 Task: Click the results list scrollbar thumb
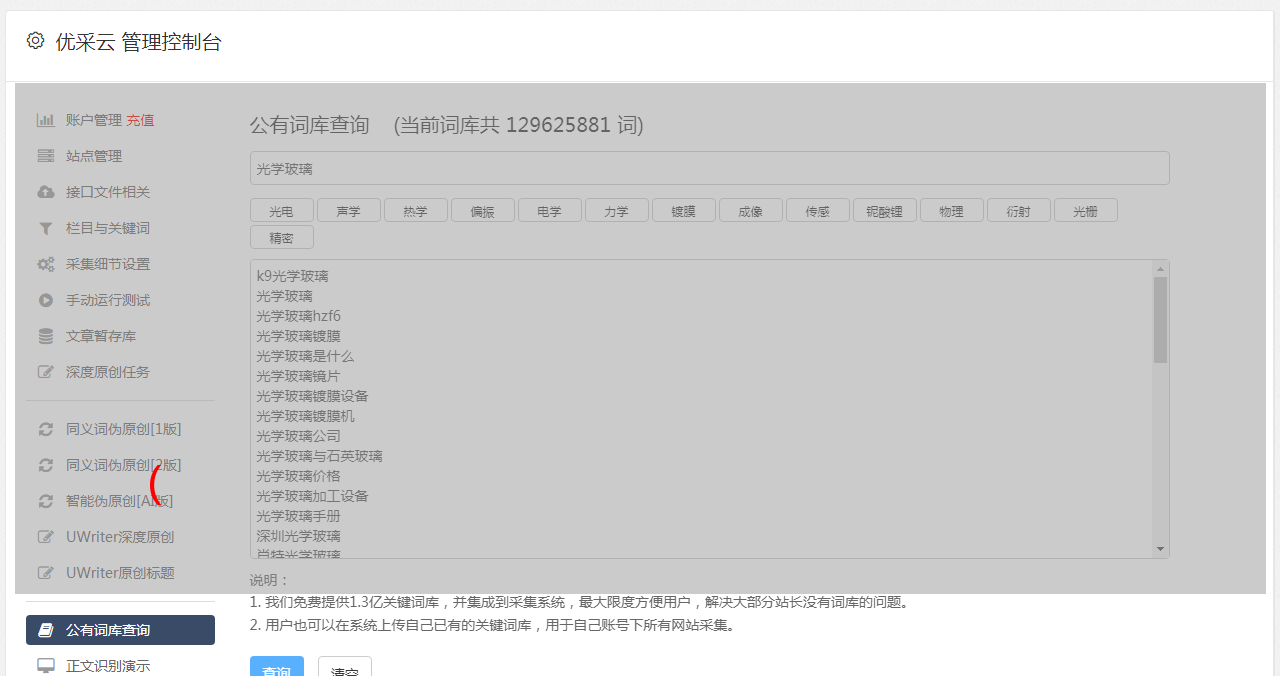click(x=1160, y=320)
